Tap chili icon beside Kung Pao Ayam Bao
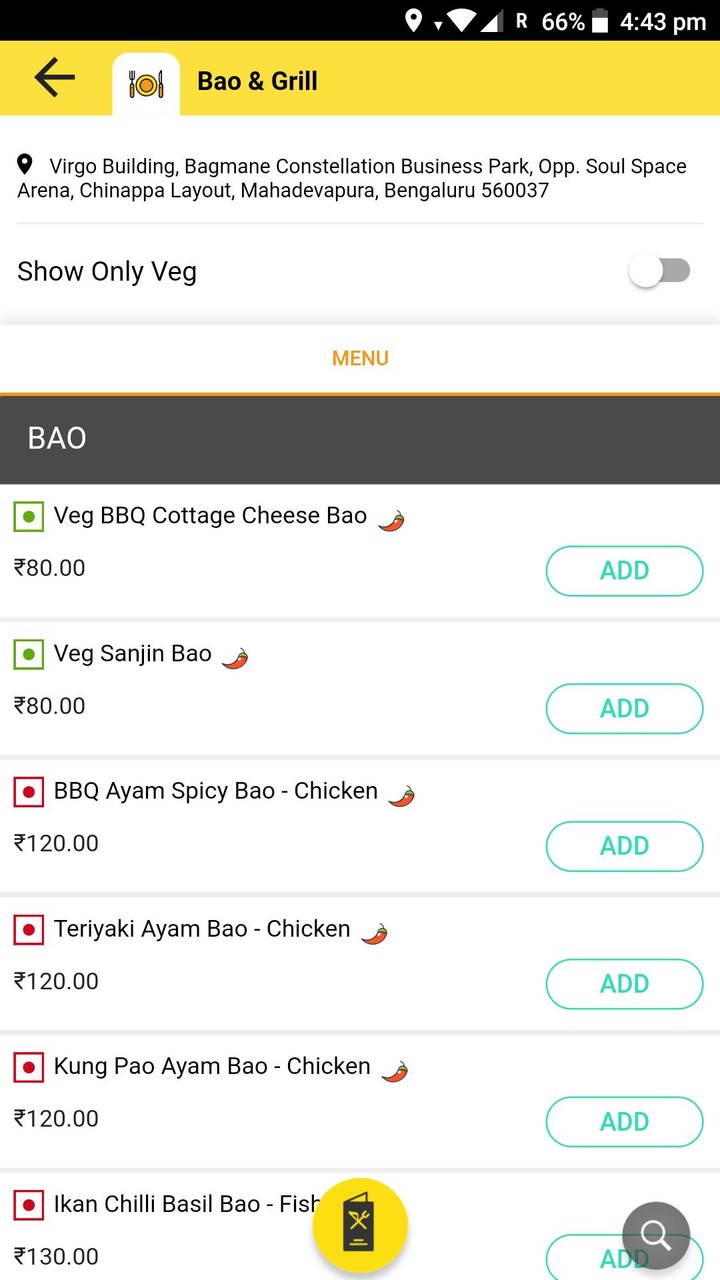 pos(395,1070)
